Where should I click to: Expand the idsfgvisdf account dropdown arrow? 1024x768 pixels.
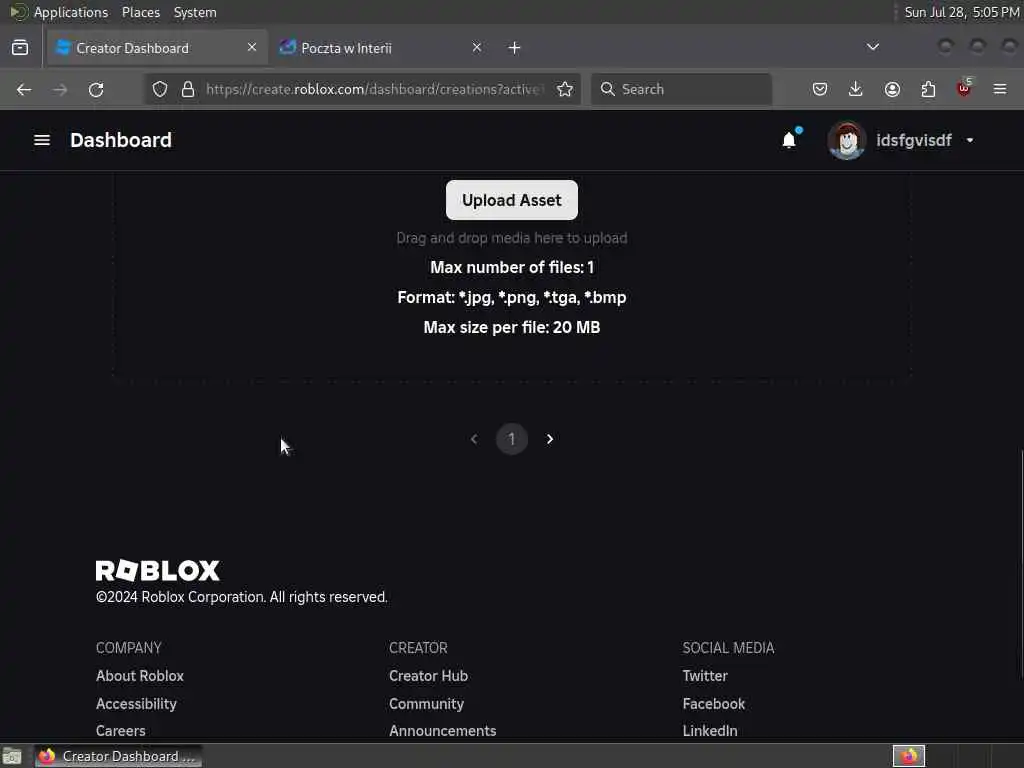(970, 140)
